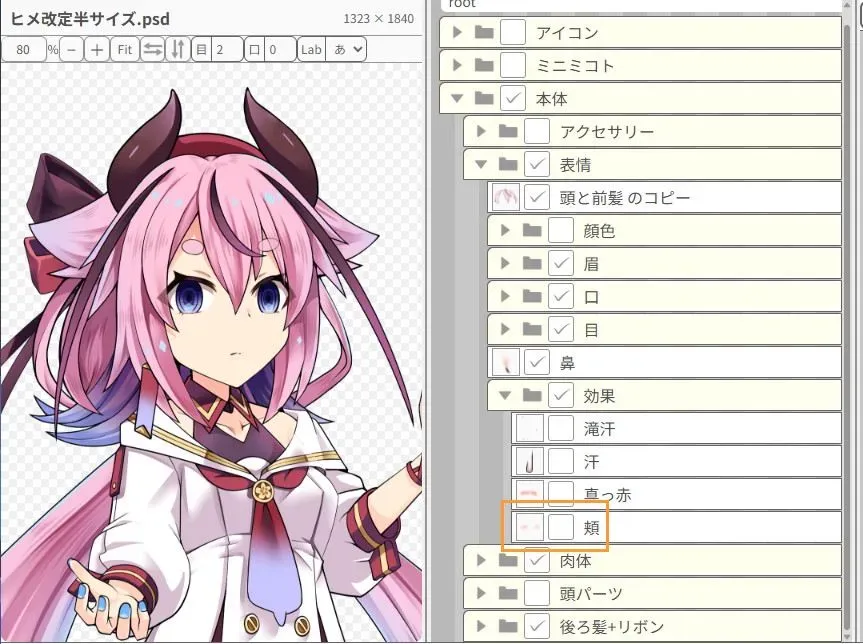Click the 真っ赤 layer thumbnail
Image resolution: width=863 pixels, height=644 pixels.
click(529, 492)
